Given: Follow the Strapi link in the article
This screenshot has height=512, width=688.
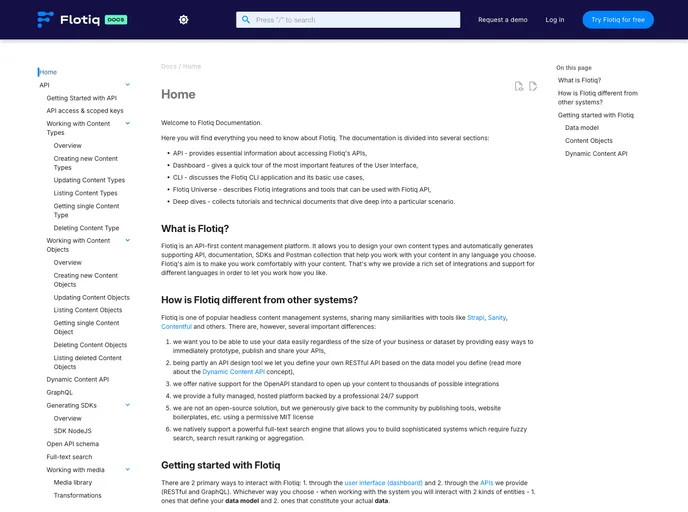Looking at the screenshot, I should [x=476, y=318].
